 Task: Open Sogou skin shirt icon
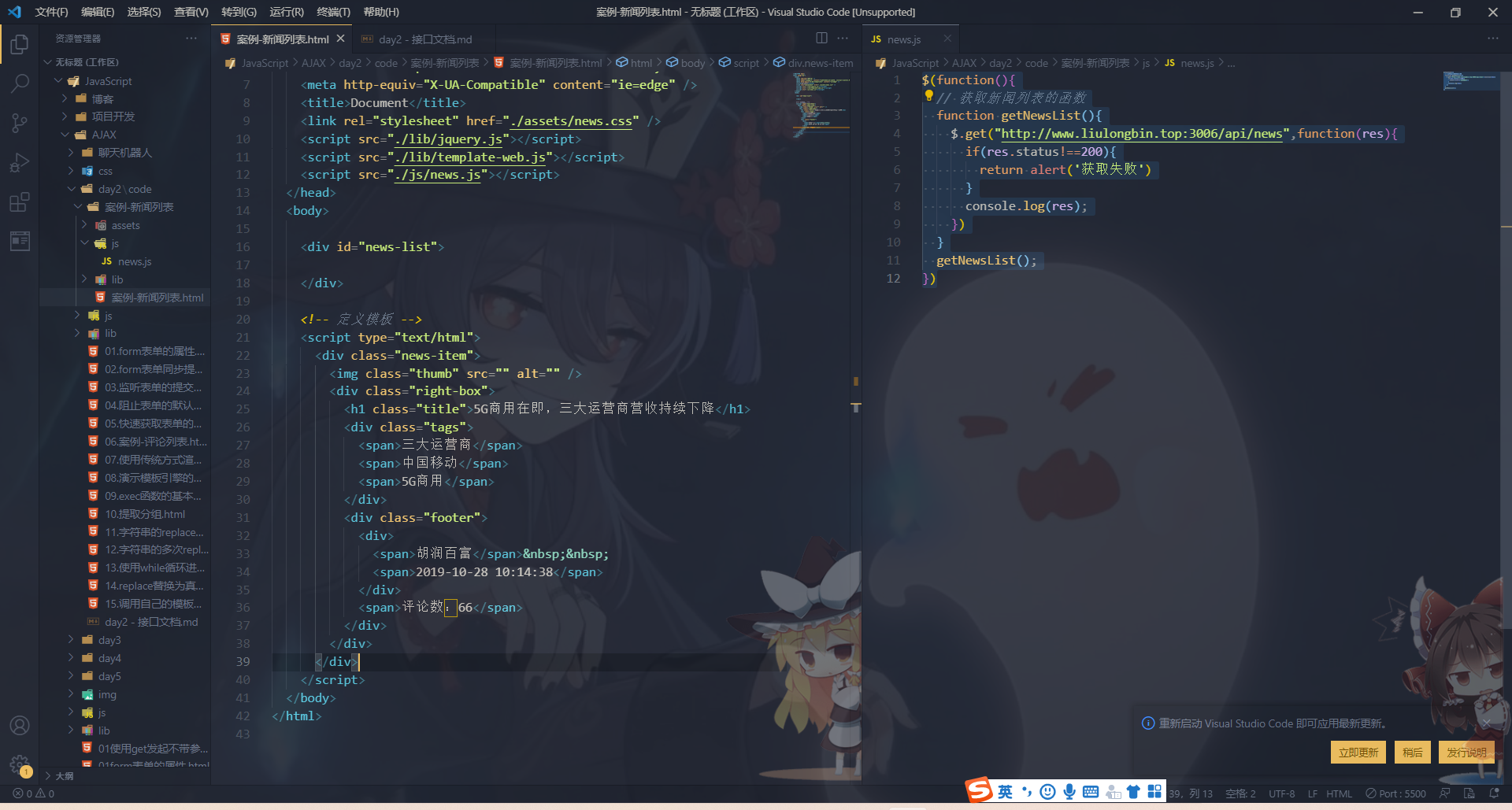1133,792
